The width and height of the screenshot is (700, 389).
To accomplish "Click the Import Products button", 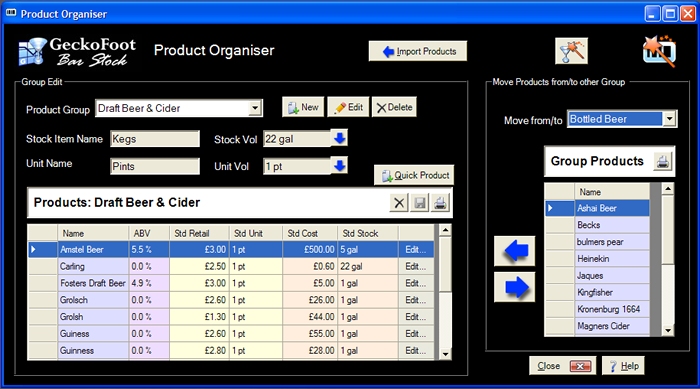I will tap(418, 51).
